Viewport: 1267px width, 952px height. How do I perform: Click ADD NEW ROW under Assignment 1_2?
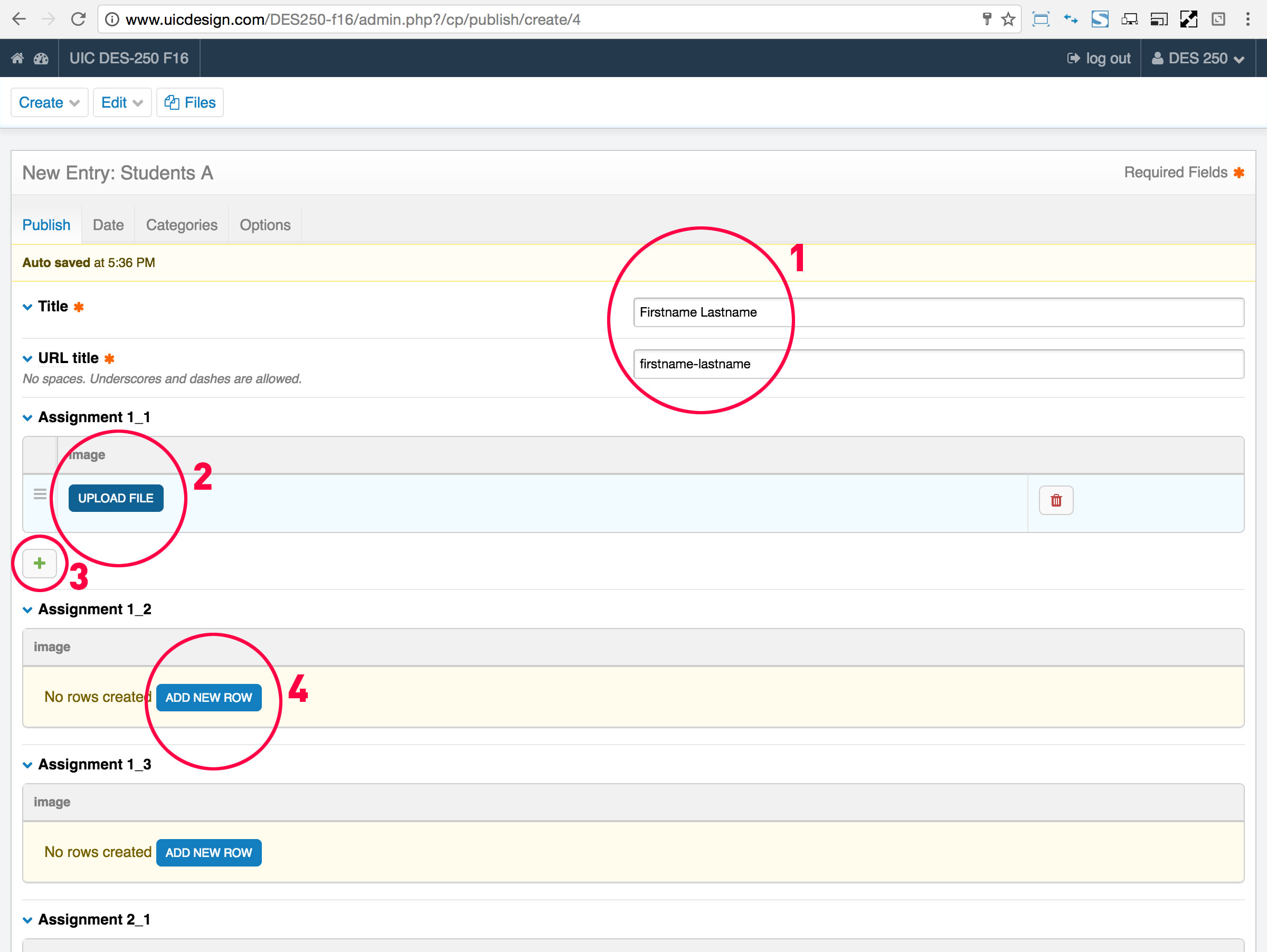pos(209,697)
